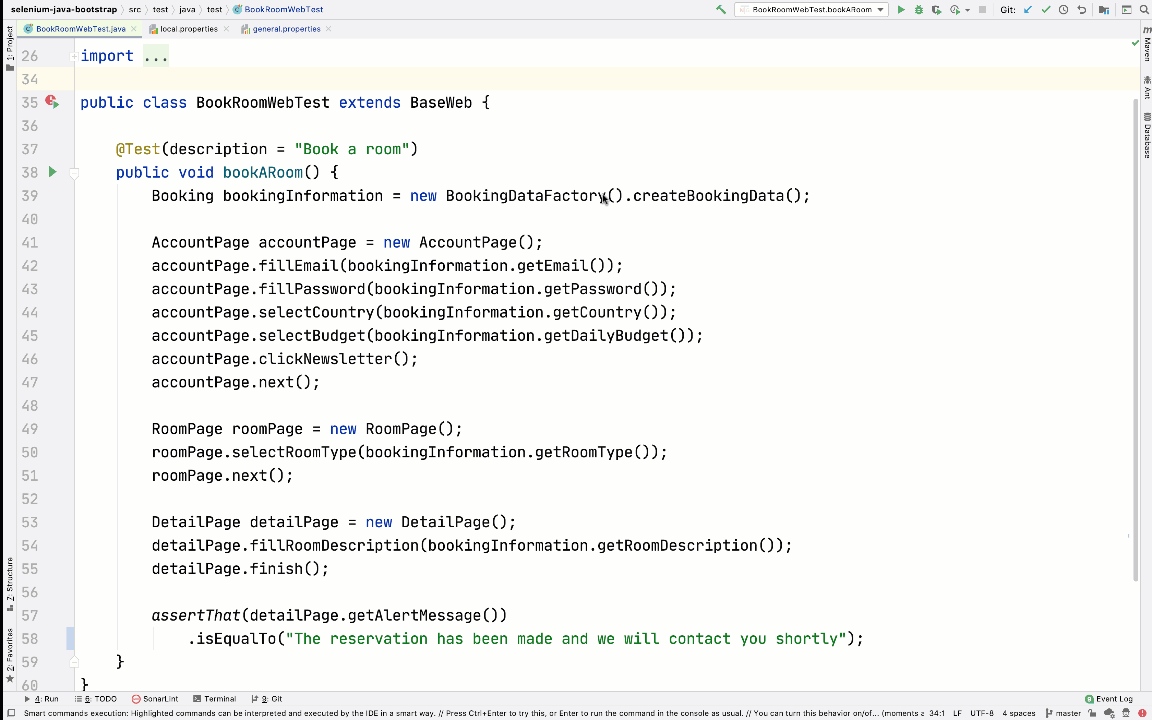This screenshot has height=720, width=1152.
Task: Open the Project tool window
Action: 10,48
